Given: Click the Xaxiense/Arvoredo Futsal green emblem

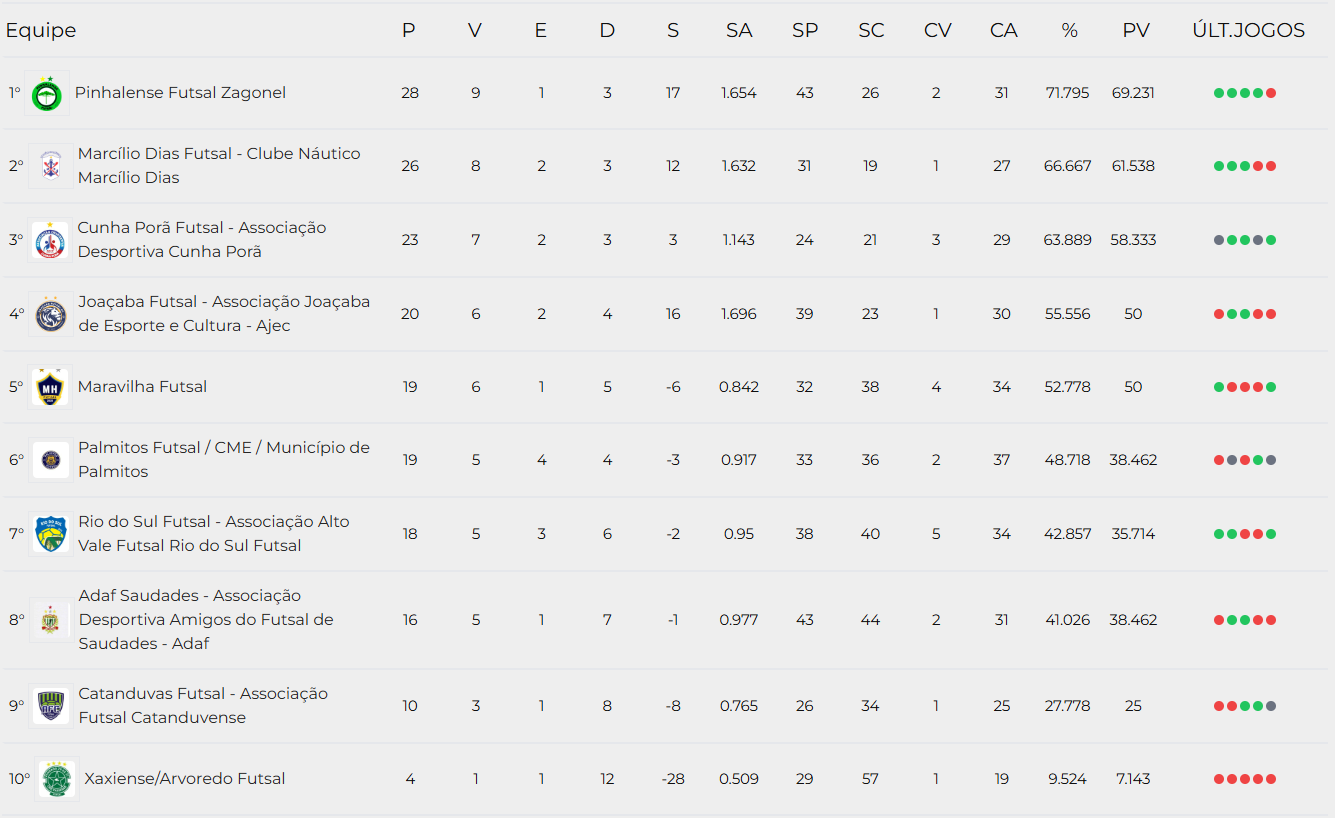Looking at the screenshot, I should click(x=57, y=779).
